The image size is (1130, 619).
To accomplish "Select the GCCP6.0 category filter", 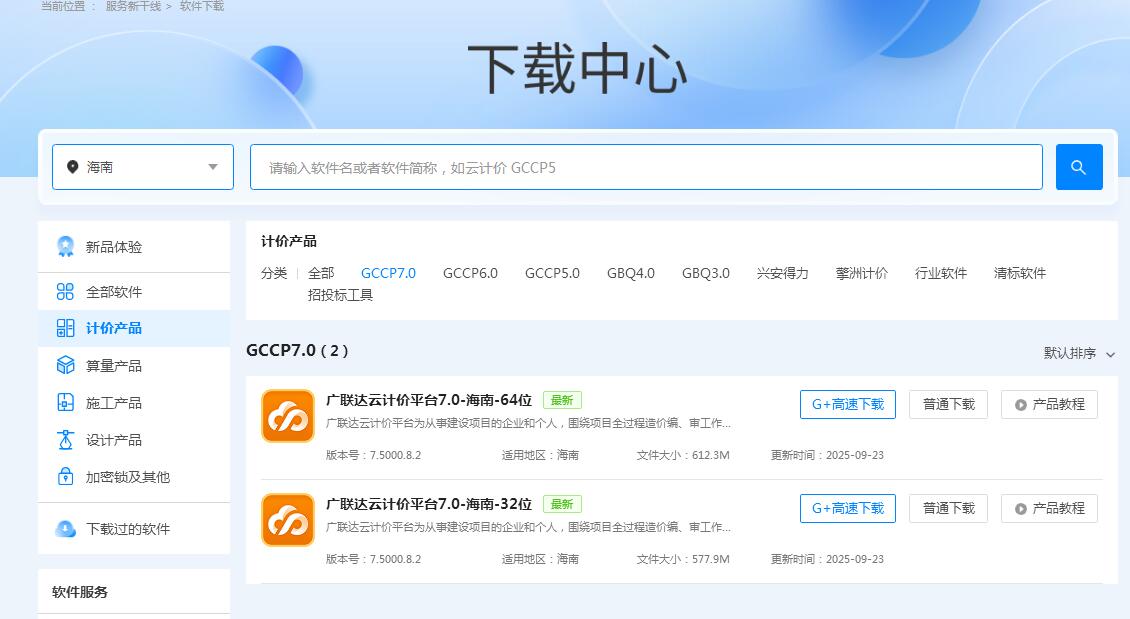I will [x=470, y=273].
